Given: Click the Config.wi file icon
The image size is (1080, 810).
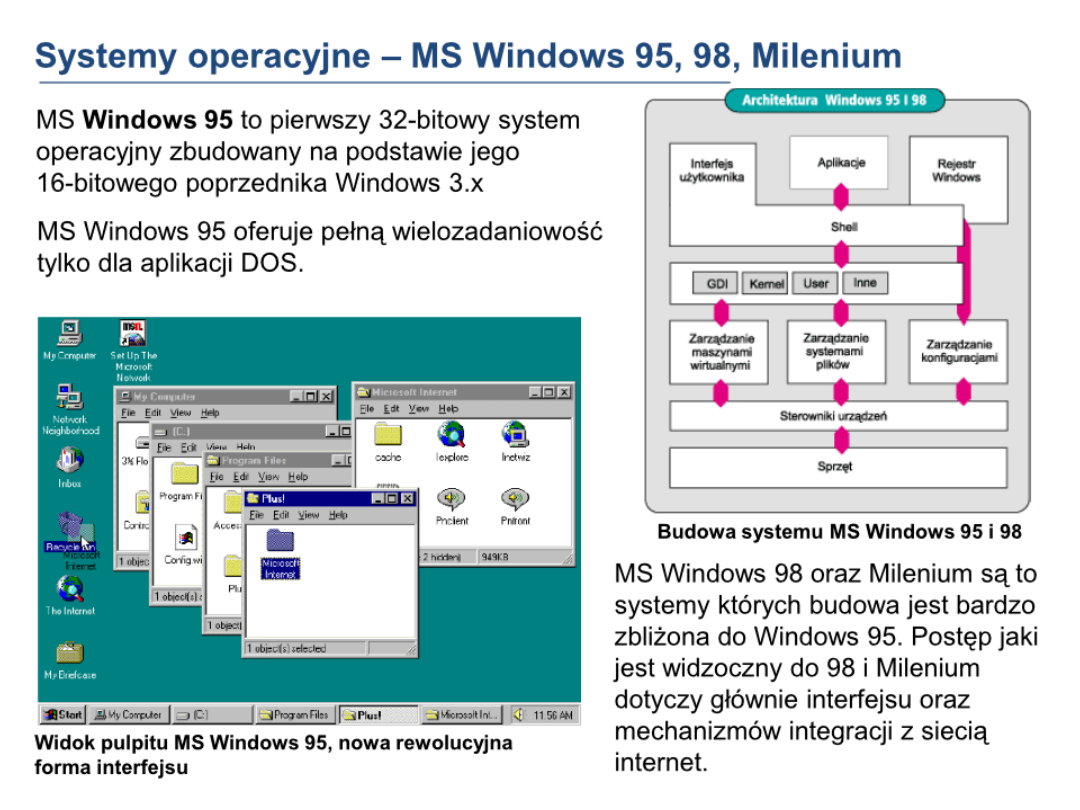Looking at the screenshot, I should [185, 536].
